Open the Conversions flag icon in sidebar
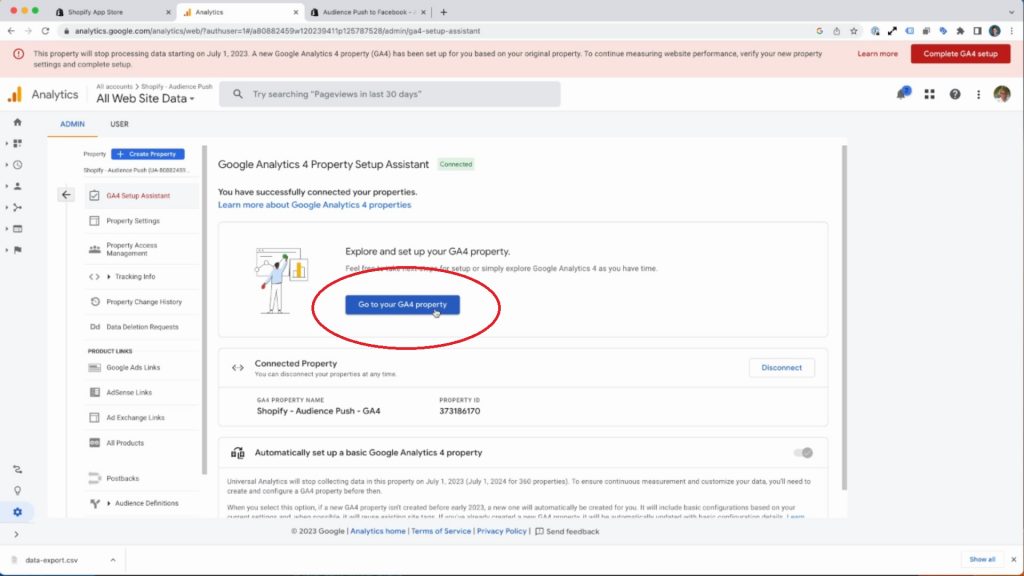 point(18,250)
